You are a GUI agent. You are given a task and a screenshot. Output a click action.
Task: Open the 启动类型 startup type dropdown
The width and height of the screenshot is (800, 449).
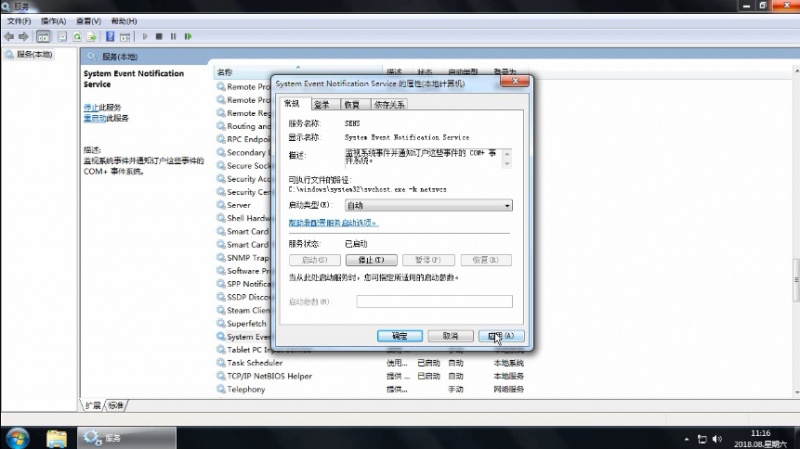click(429, 206)
